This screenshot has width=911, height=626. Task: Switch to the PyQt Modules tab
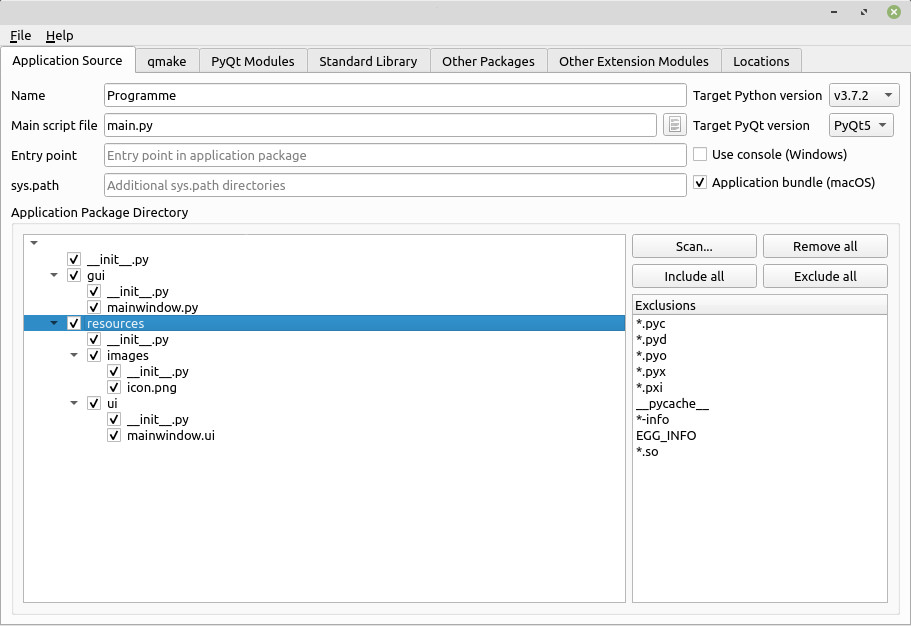(x=253, y=61)
